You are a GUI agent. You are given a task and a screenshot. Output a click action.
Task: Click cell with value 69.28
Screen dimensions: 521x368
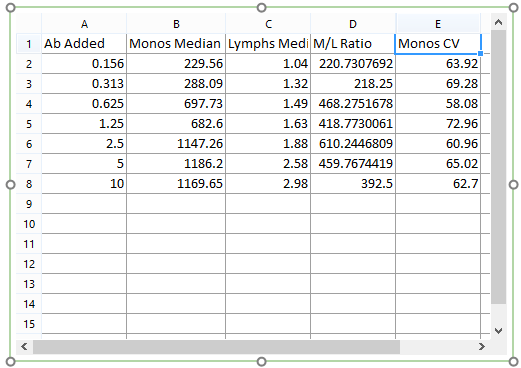click(x=438, y=84)
